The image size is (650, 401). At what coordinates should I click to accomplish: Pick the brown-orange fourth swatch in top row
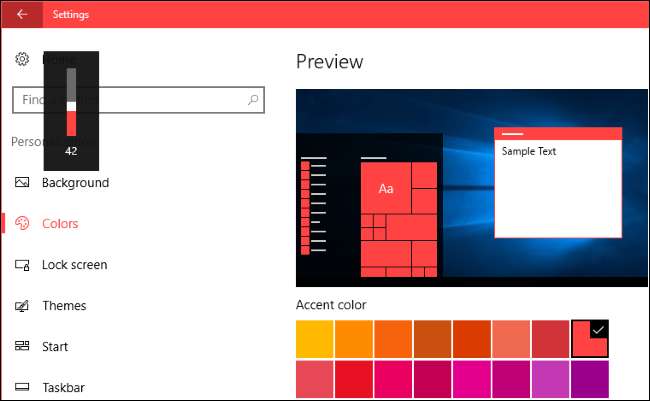432,339
